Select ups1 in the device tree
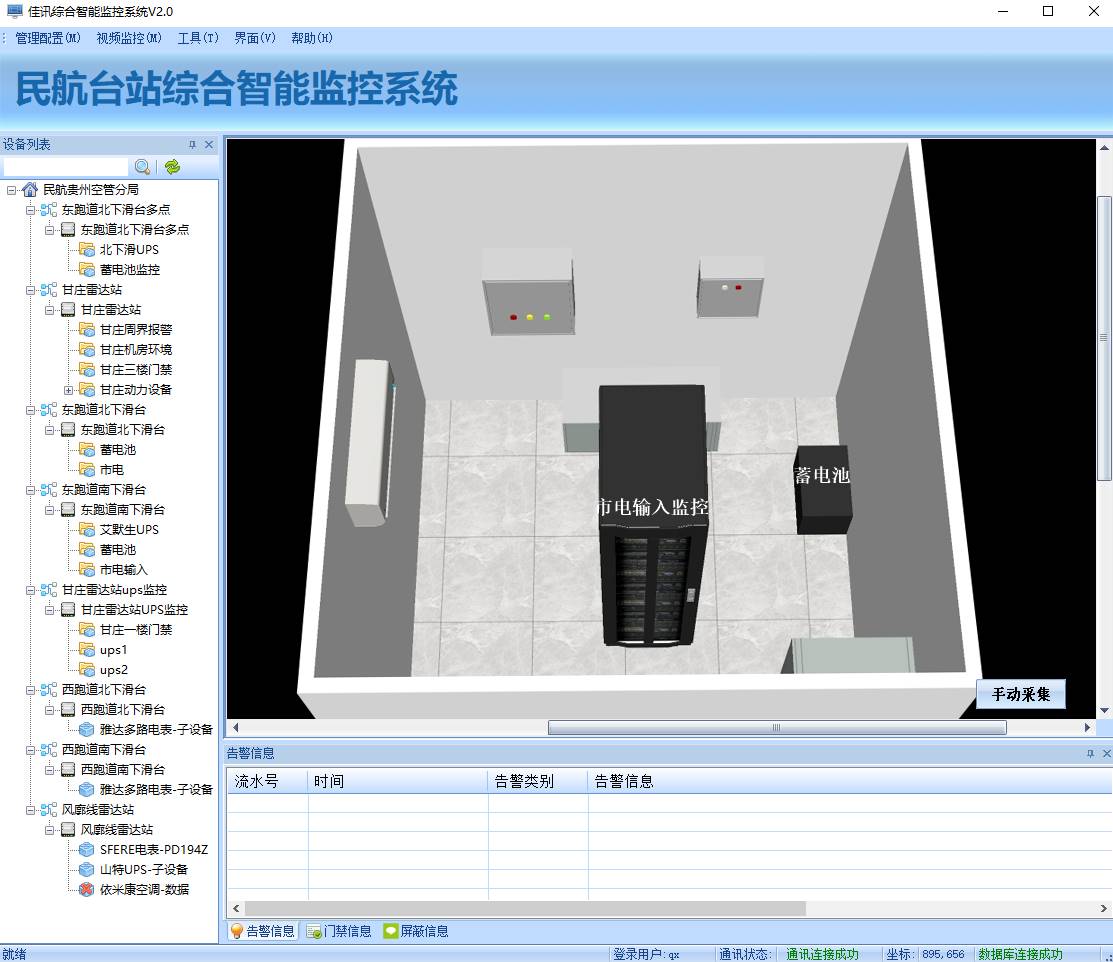 click(x=113, y=649)
